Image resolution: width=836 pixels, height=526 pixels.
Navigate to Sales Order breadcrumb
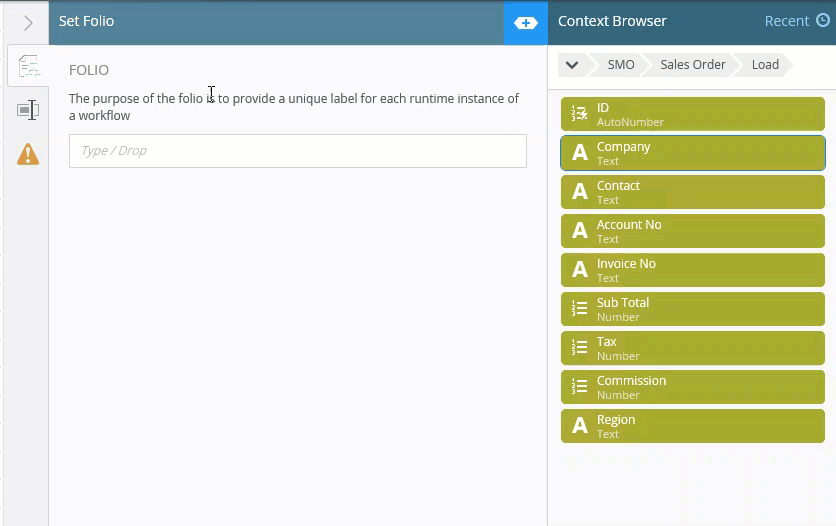tap(692, 65)
